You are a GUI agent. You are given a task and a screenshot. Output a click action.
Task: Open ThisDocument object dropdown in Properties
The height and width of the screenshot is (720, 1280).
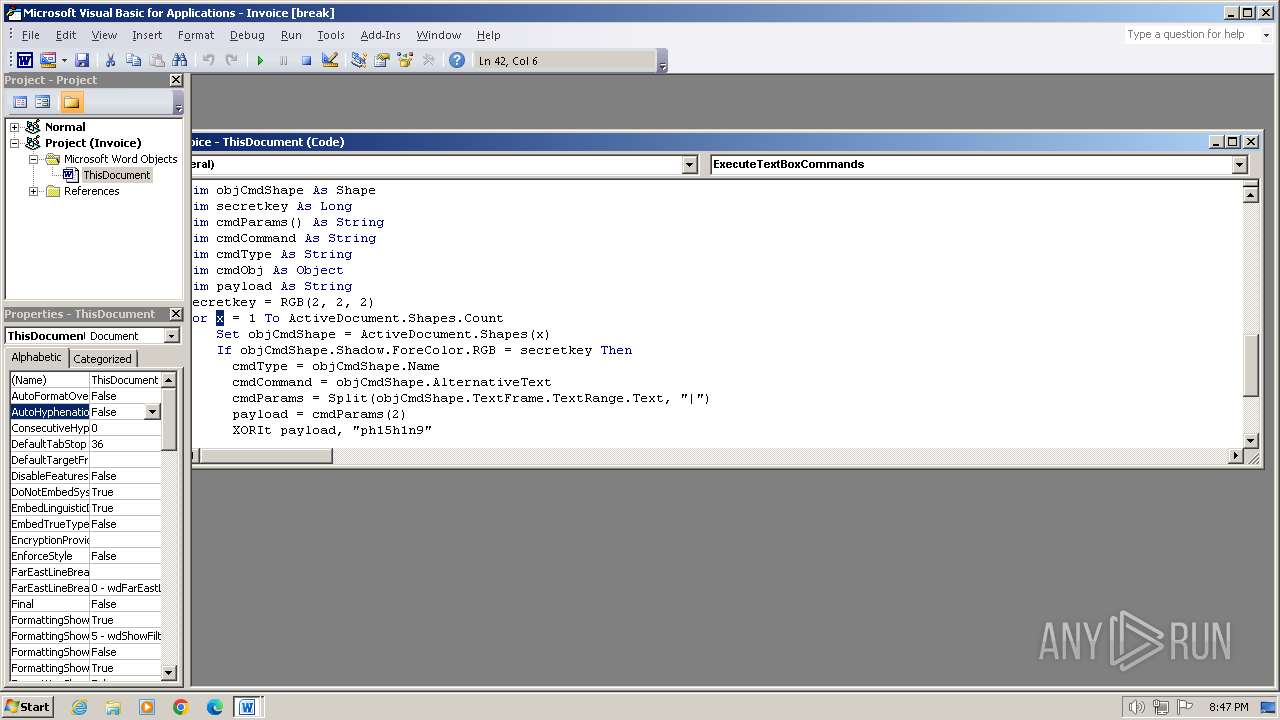pos(171,336)
